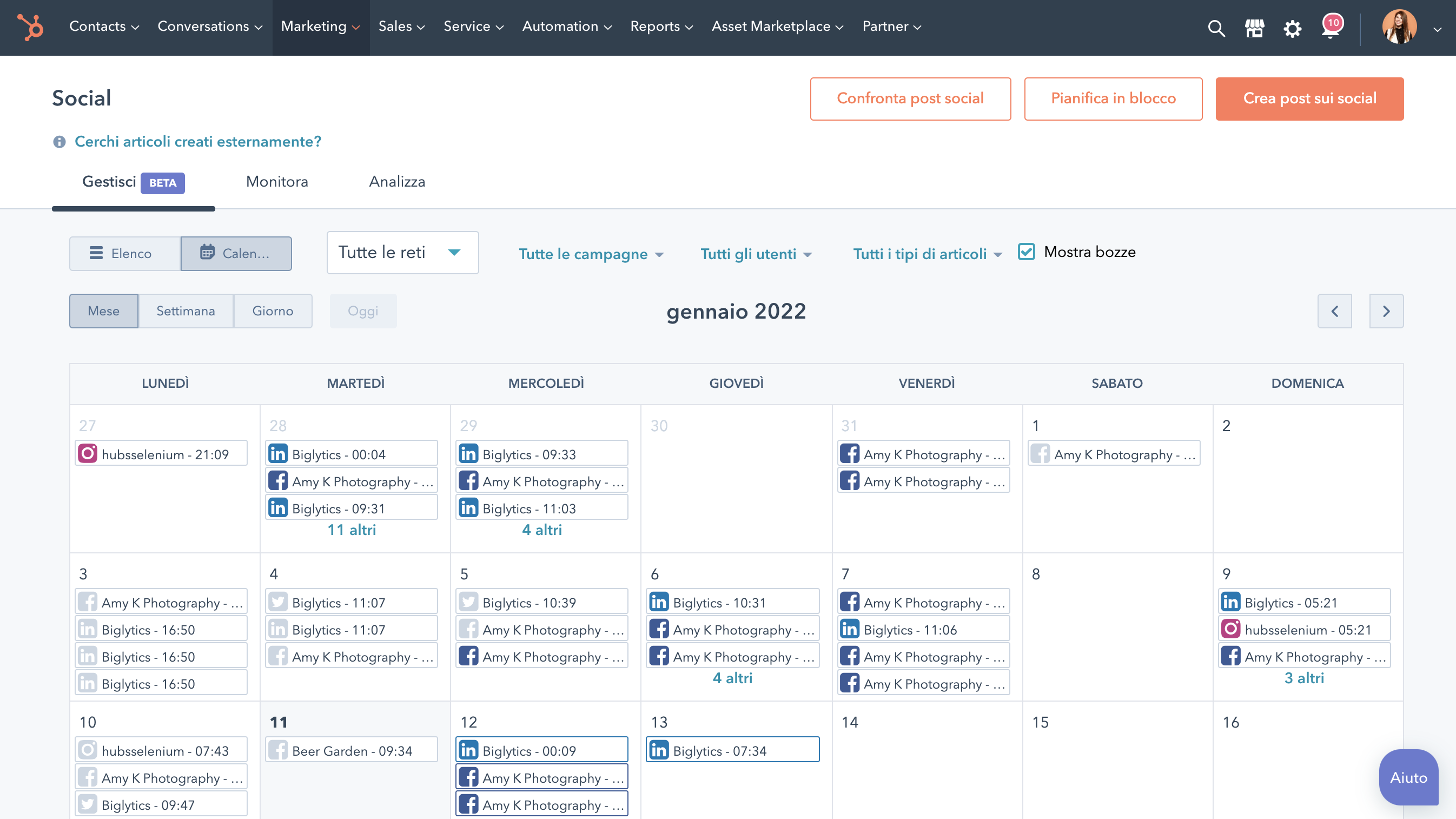Click the HubSpot sprocket logo
The width and height of the screenshot is (1456, 819).
click(x=30, y=27)
